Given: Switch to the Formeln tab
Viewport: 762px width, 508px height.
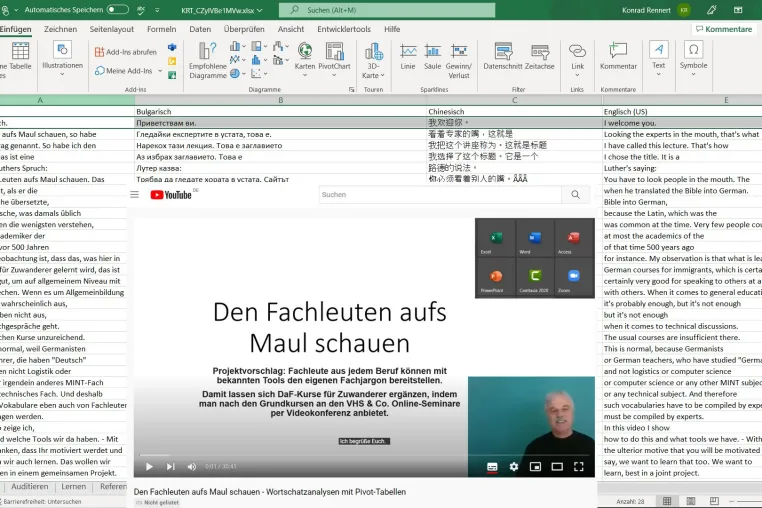Looking at the screenshot, I should click(x=162, y=29).
